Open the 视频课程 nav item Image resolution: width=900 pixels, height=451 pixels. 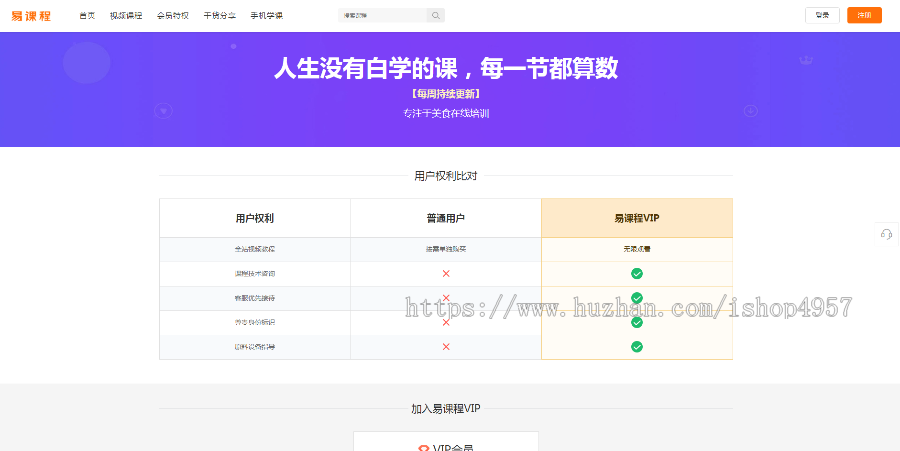[126, 15]
